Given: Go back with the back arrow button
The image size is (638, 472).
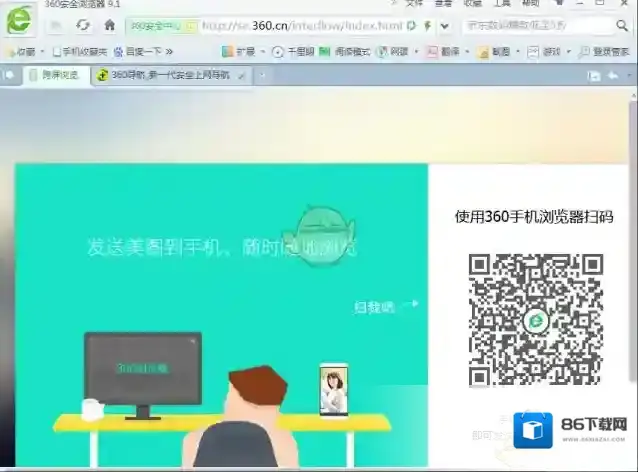Looking at the screenshot, I should coord(56,26).
